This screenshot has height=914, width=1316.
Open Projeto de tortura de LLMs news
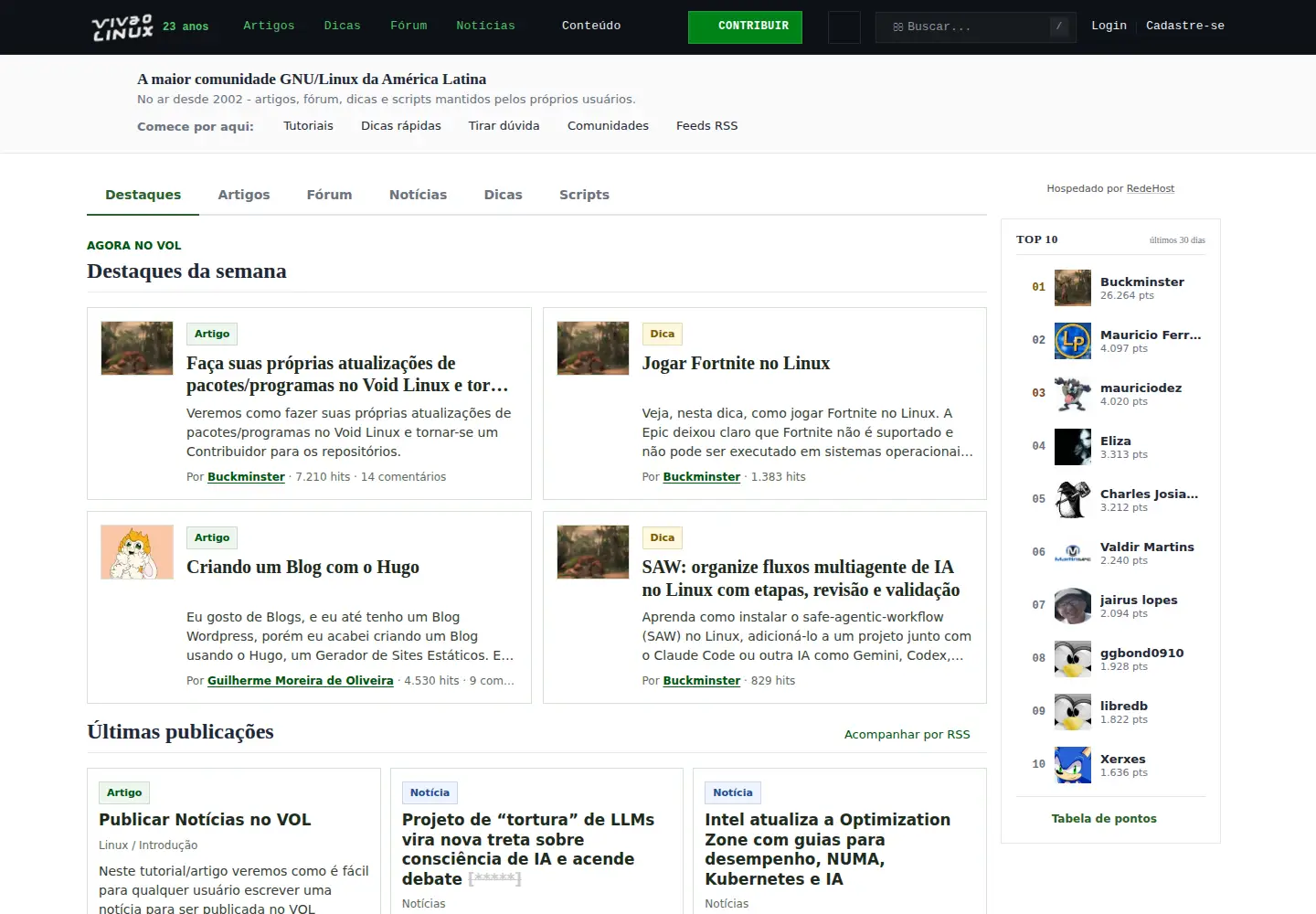coord(528,849)
